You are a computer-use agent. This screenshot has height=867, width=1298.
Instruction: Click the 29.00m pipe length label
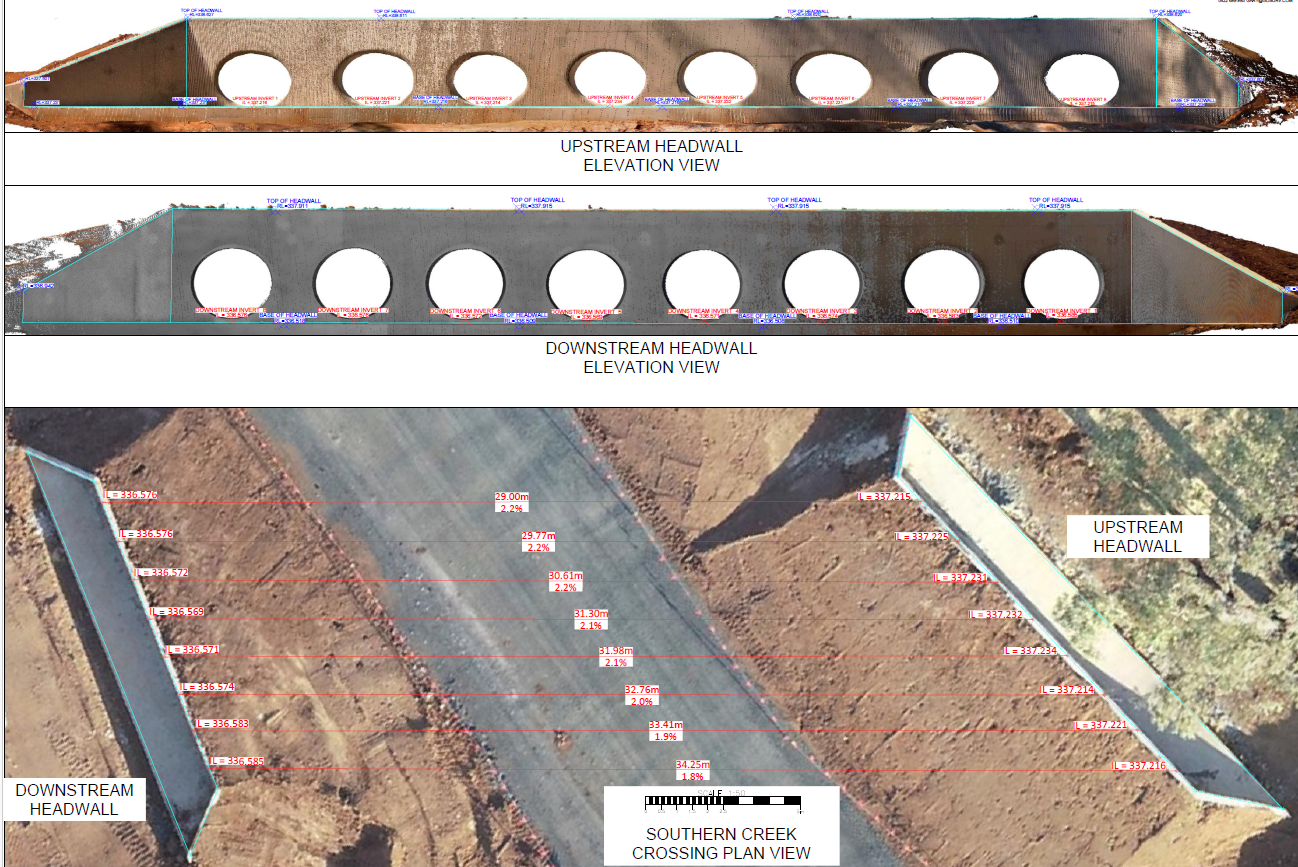pos(512,497)
